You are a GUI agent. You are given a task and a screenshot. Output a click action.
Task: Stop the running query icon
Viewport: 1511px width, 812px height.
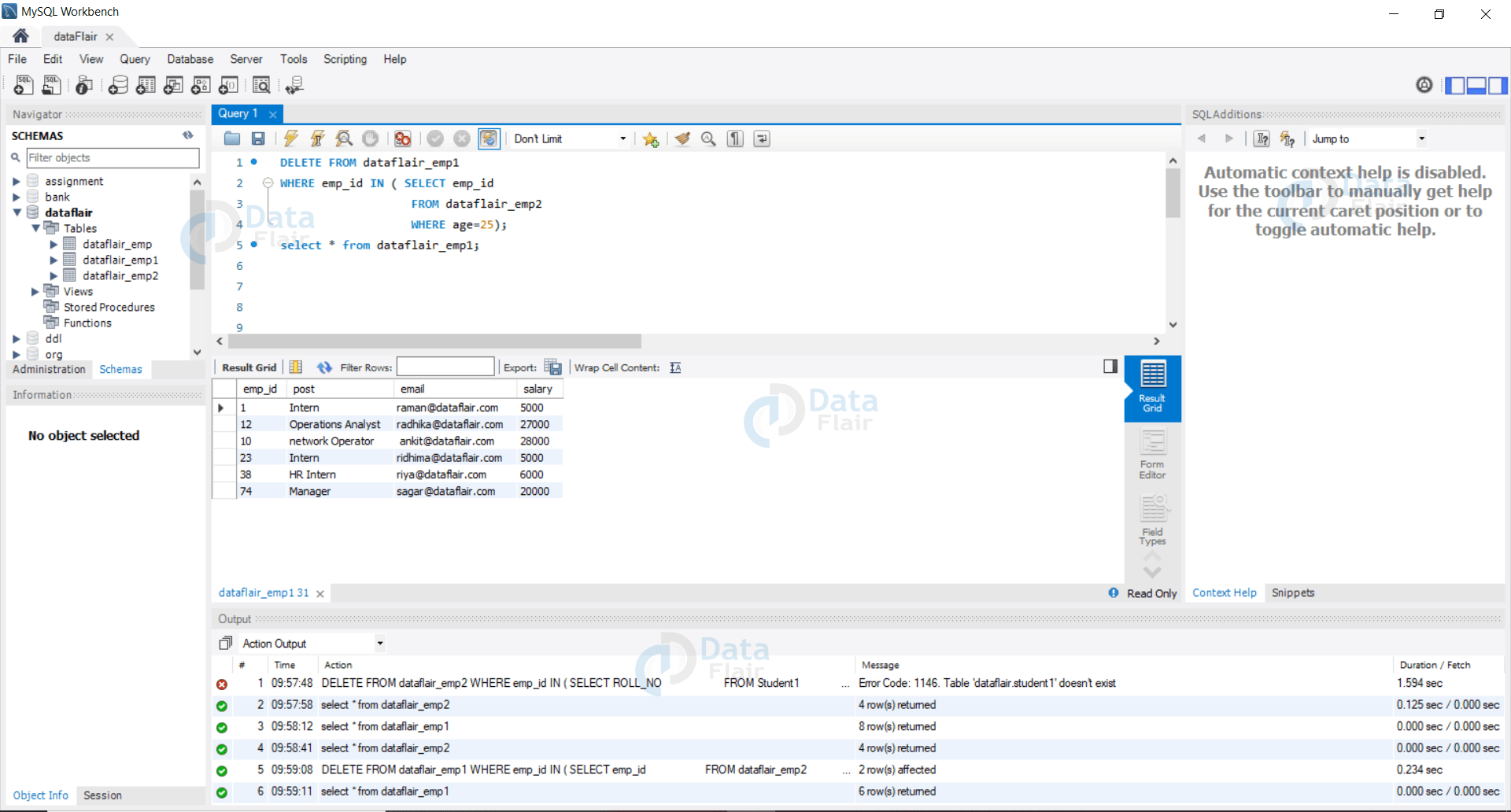tap(370, 138)
